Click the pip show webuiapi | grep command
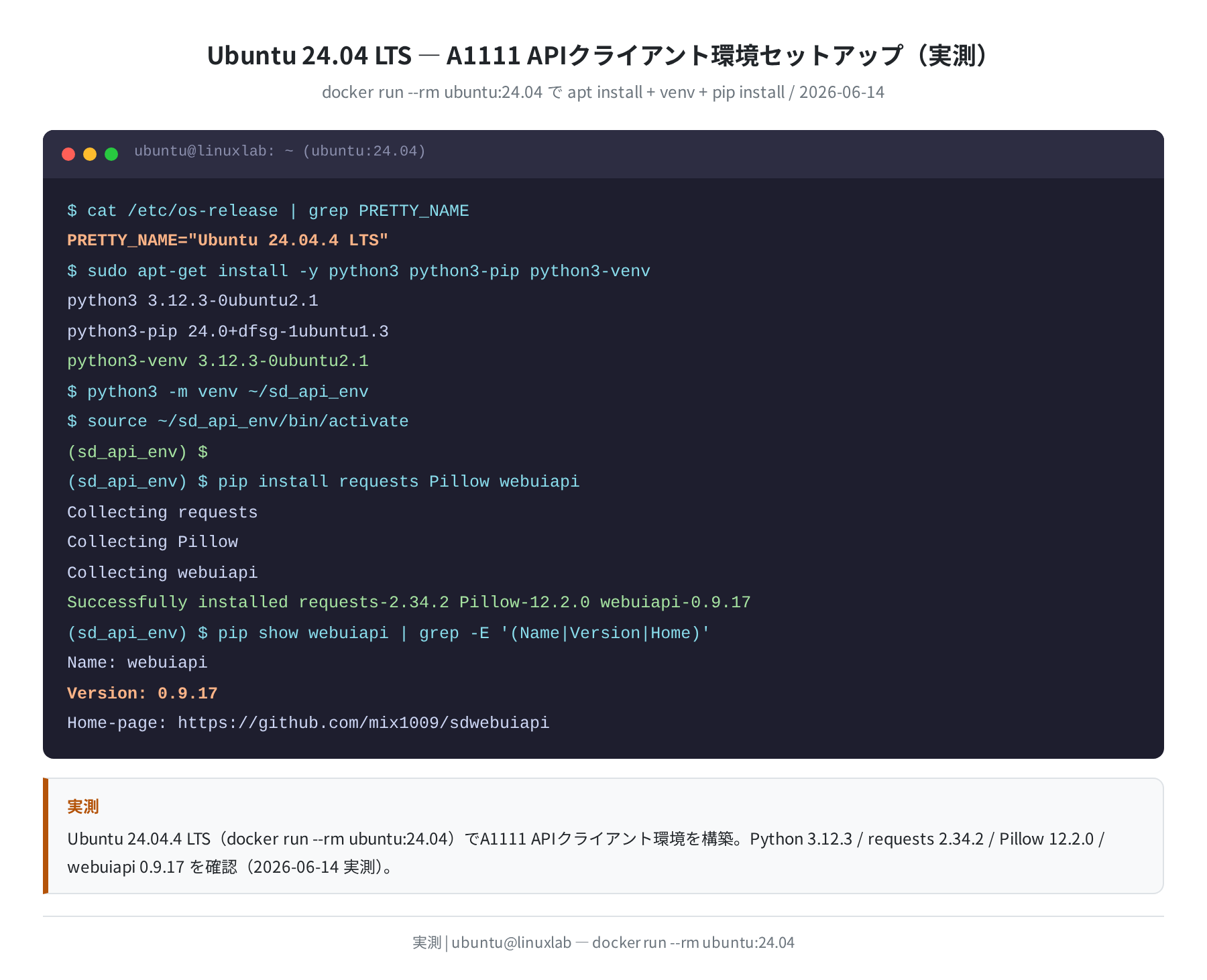 tap(389, 633)
